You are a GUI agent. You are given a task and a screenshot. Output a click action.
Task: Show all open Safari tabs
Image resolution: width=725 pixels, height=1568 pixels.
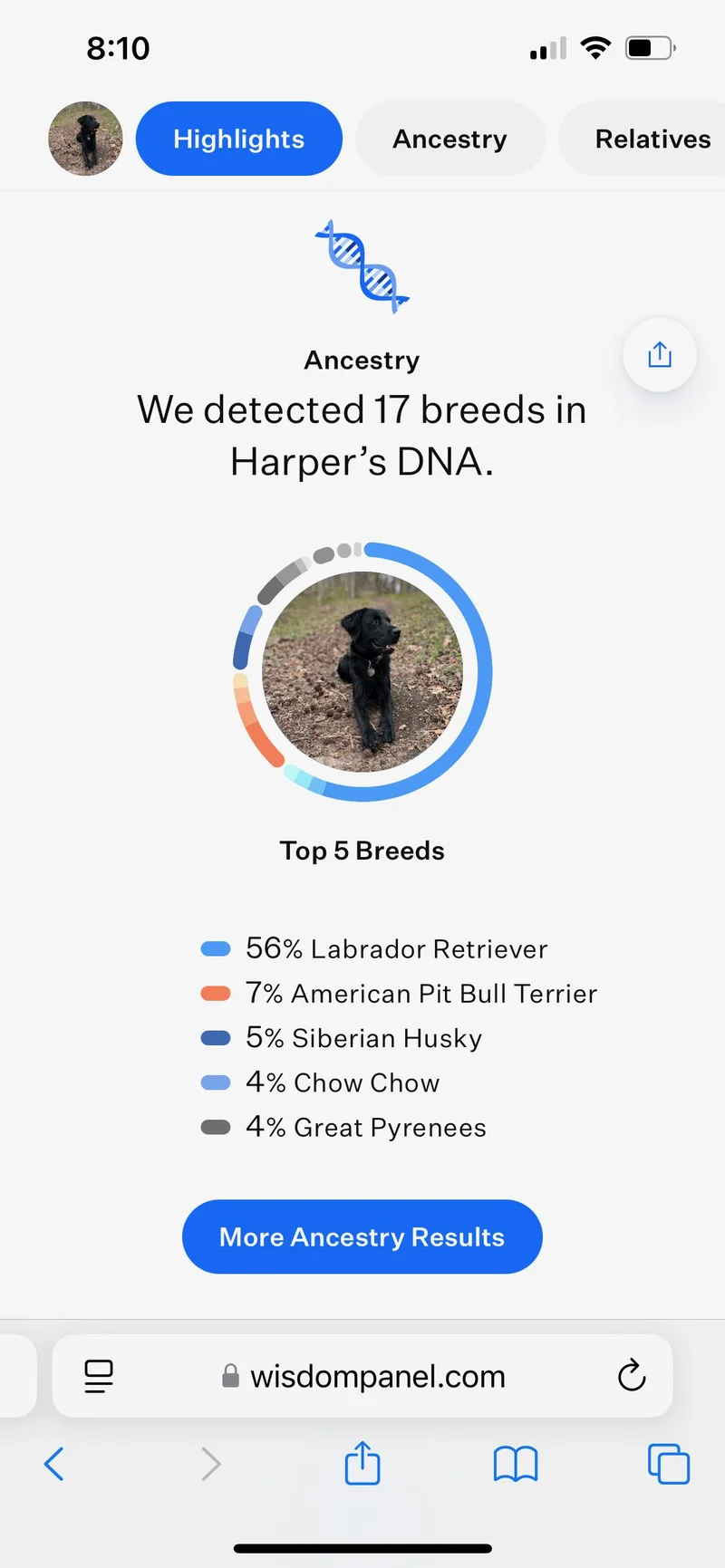point(669,1464)
